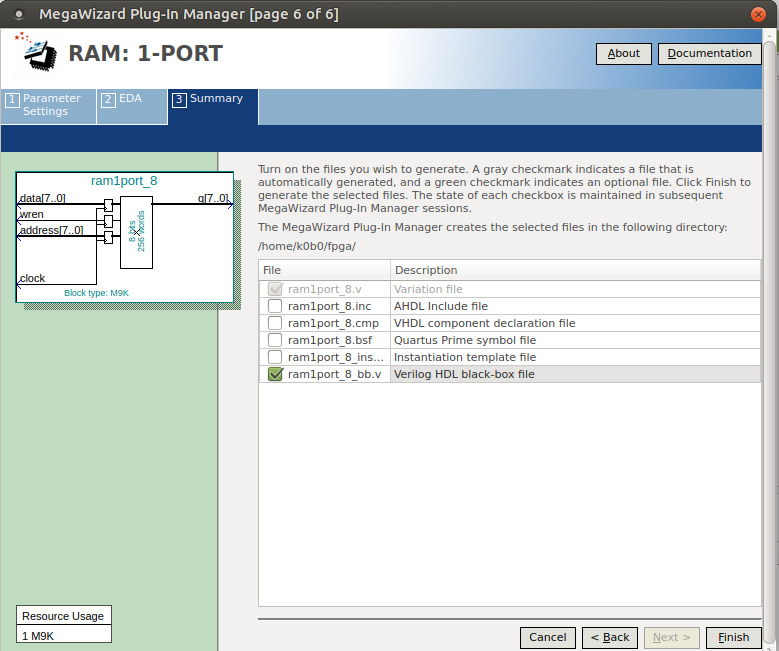Click the 8 bits 256 words memory block

click(137, 232)
